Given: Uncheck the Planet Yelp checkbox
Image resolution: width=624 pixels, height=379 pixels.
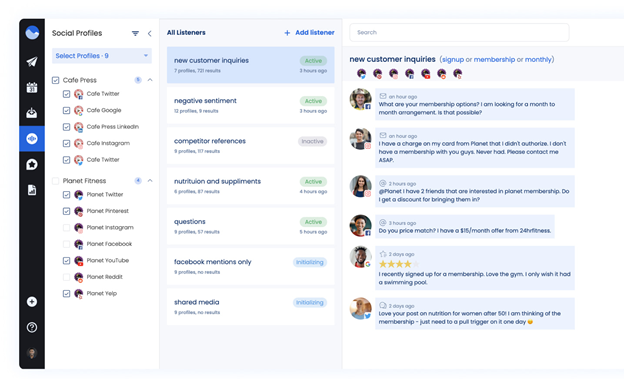Looking at the screenshot, I should tap(66, 294).
